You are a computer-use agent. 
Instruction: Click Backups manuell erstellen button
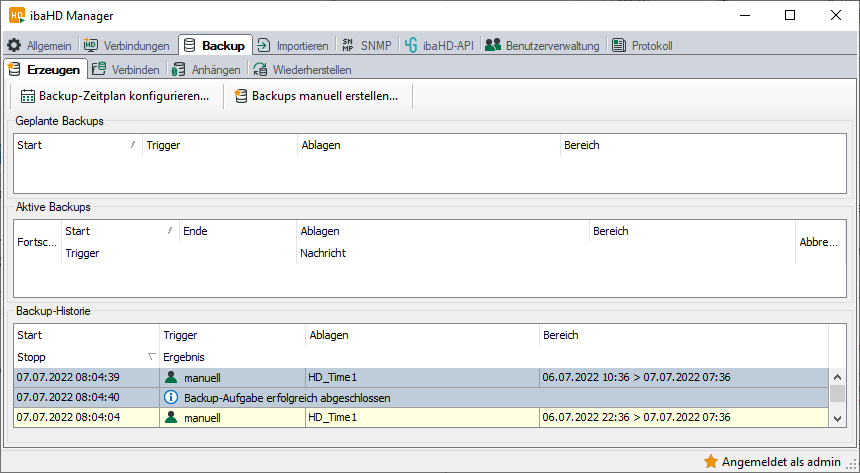[316, 97]
